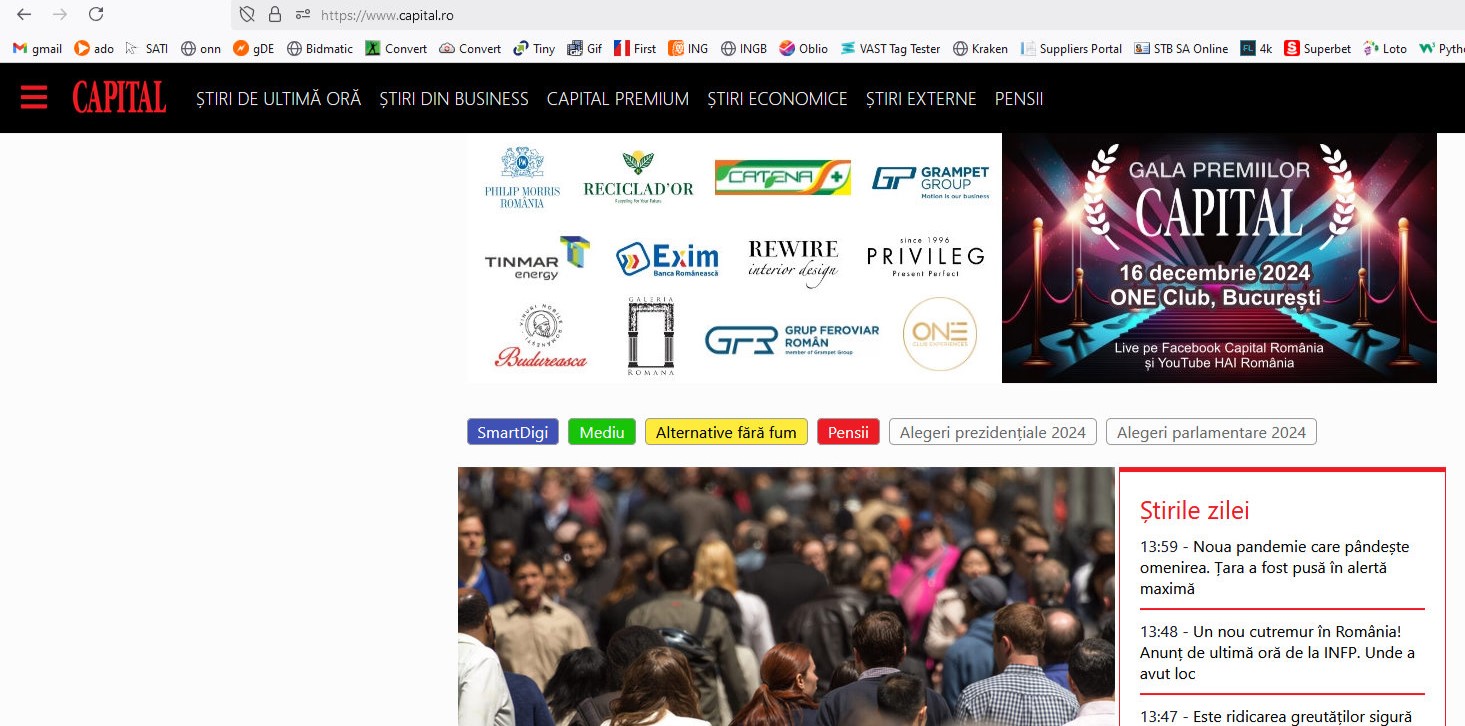Open the site permissions icon in address bar
This screenshot has width=1465, height=726.
click(x=302, y=15)
